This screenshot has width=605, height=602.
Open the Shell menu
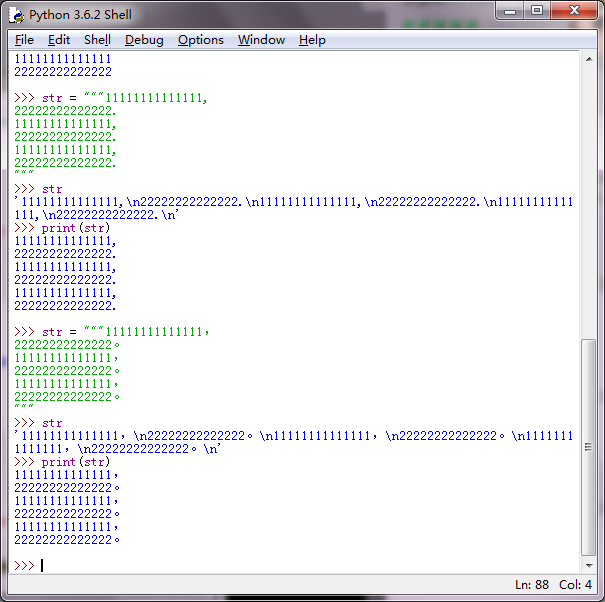pyautogui.click(x=97, y=40)
